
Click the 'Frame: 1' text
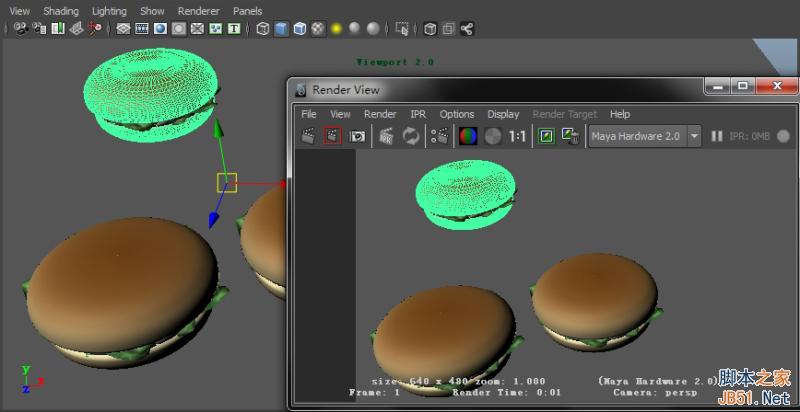click(374, 393)
